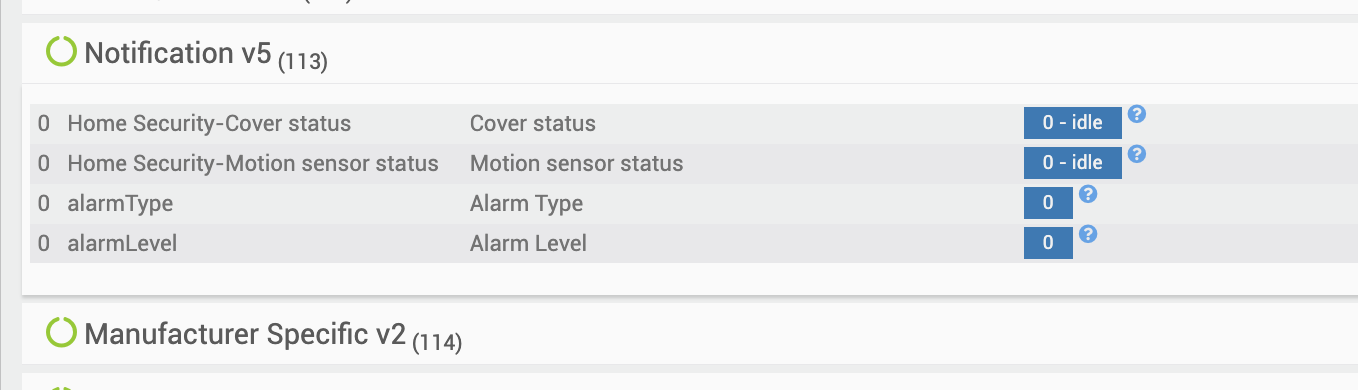Click the Alarm Level description text
This screenshot has height=390, width=1358.
[528, 243]
